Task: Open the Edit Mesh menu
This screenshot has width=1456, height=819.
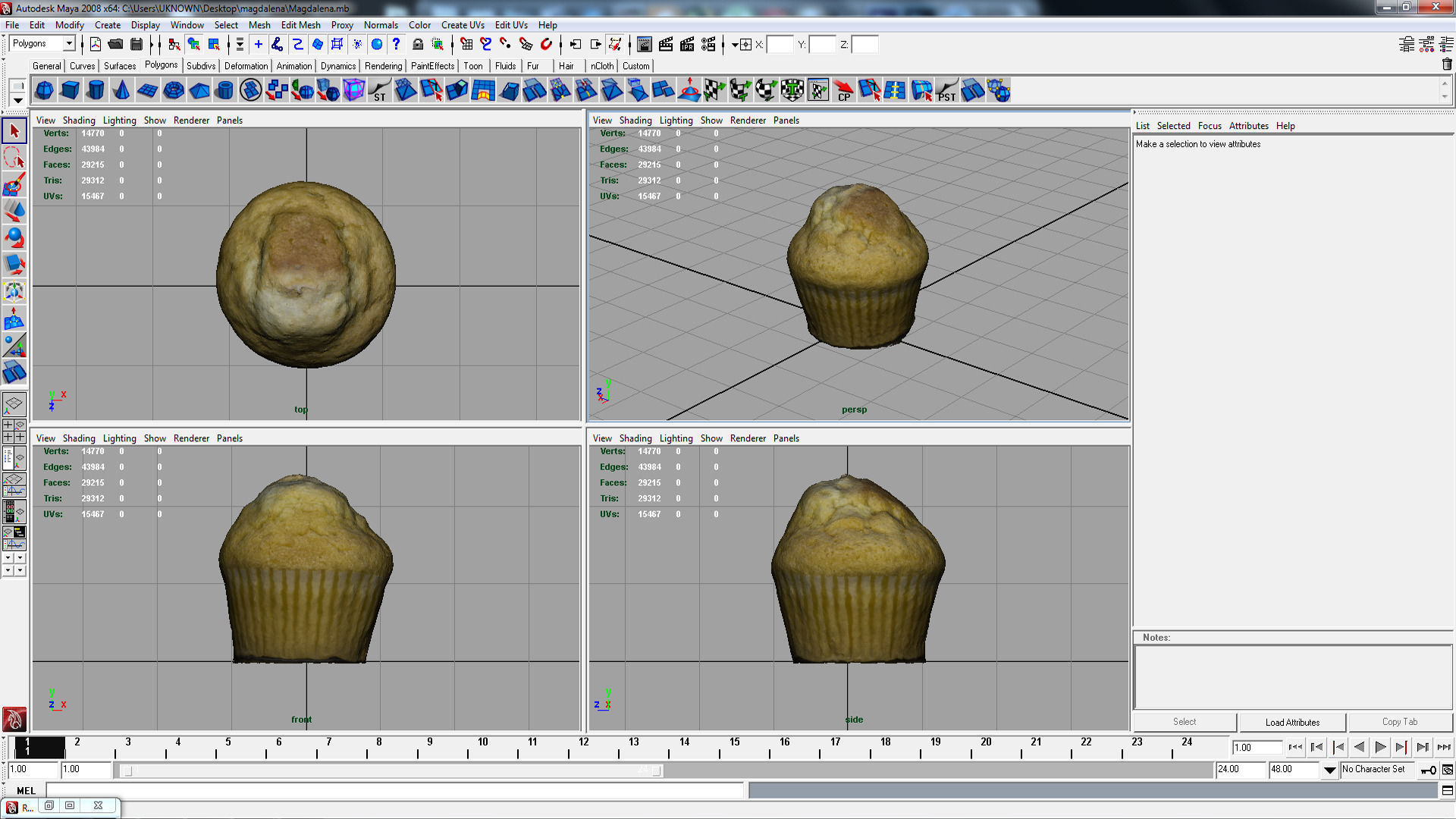Action: pyautogui.click(x=300, y=25)
